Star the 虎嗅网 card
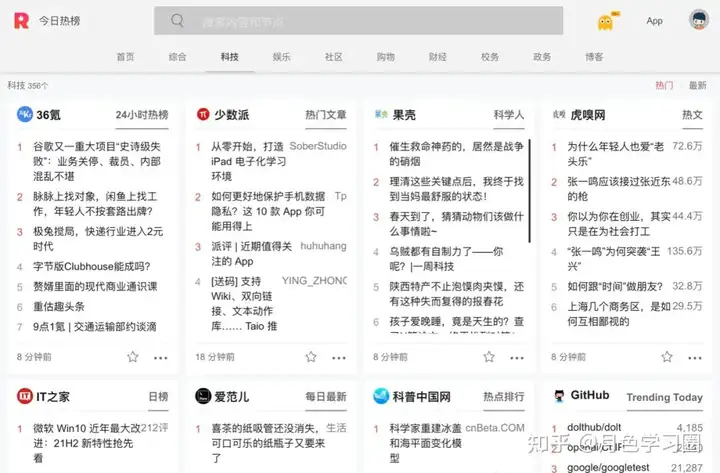720x473 pixels. point(667,356)
